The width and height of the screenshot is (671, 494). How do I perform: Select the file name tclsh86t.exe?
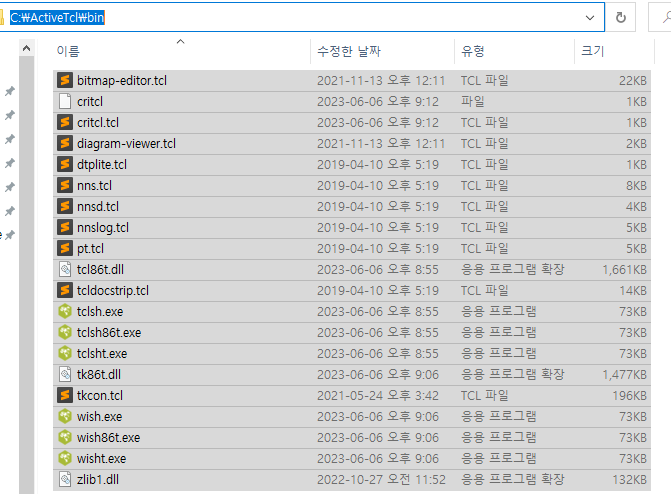click(109, 332)
